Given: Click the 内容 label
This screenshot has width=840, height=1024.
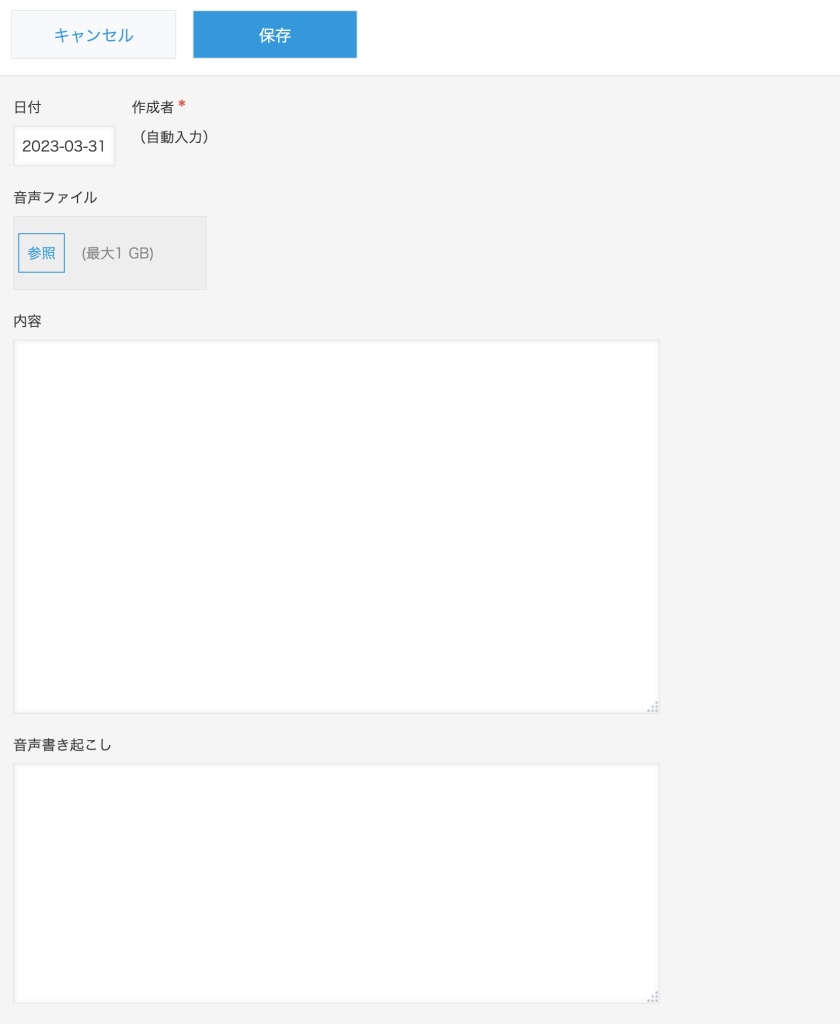Looking at the screenshot, I should coord(27,321).
